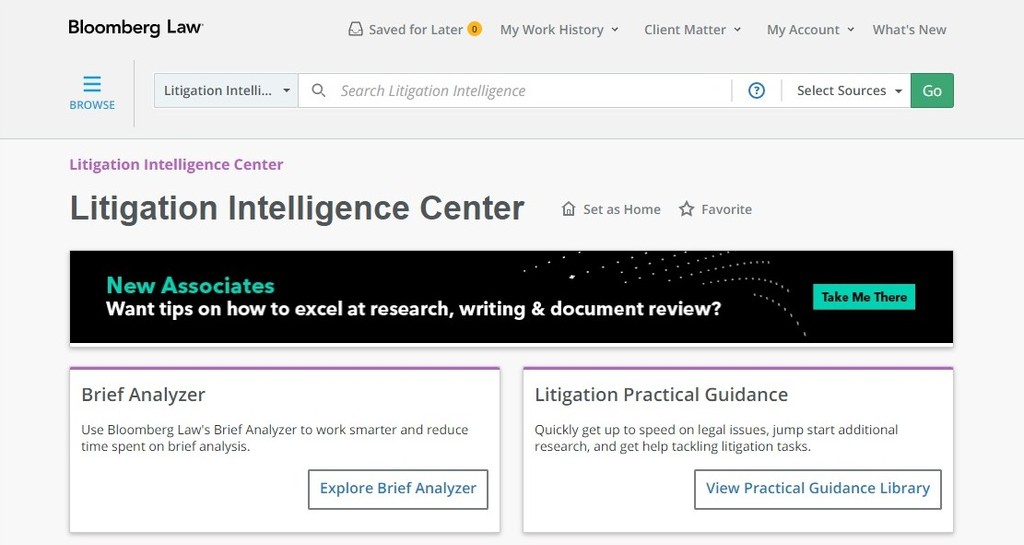The height and width of the screenshot is (545, 1024).
Task: Open the What's New link
Action: 909,30
